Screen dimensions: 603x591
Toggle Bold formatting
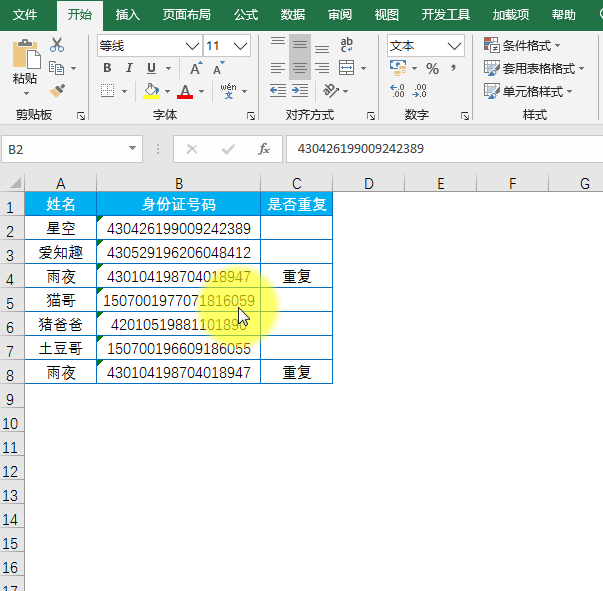(107, 68)
